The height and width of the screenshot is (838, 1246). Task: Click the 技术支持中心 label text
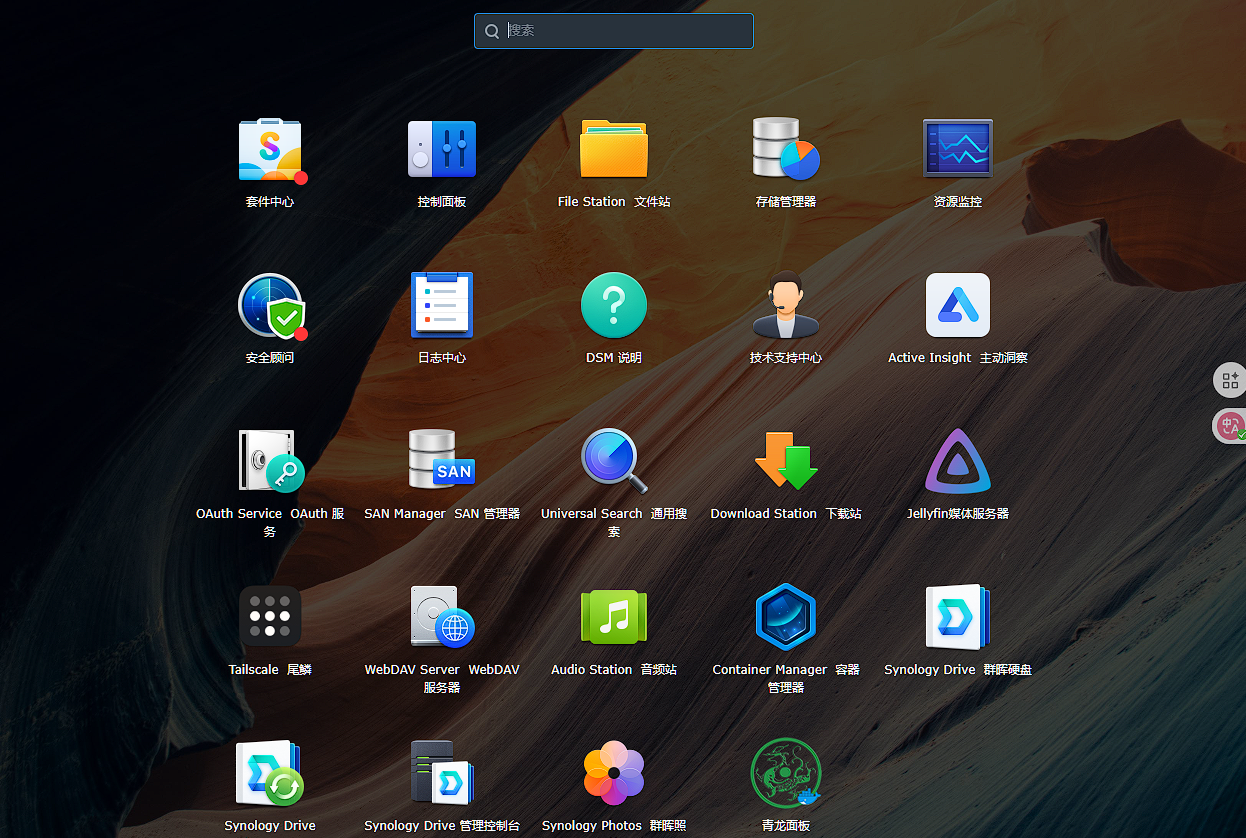click(786, 358)
